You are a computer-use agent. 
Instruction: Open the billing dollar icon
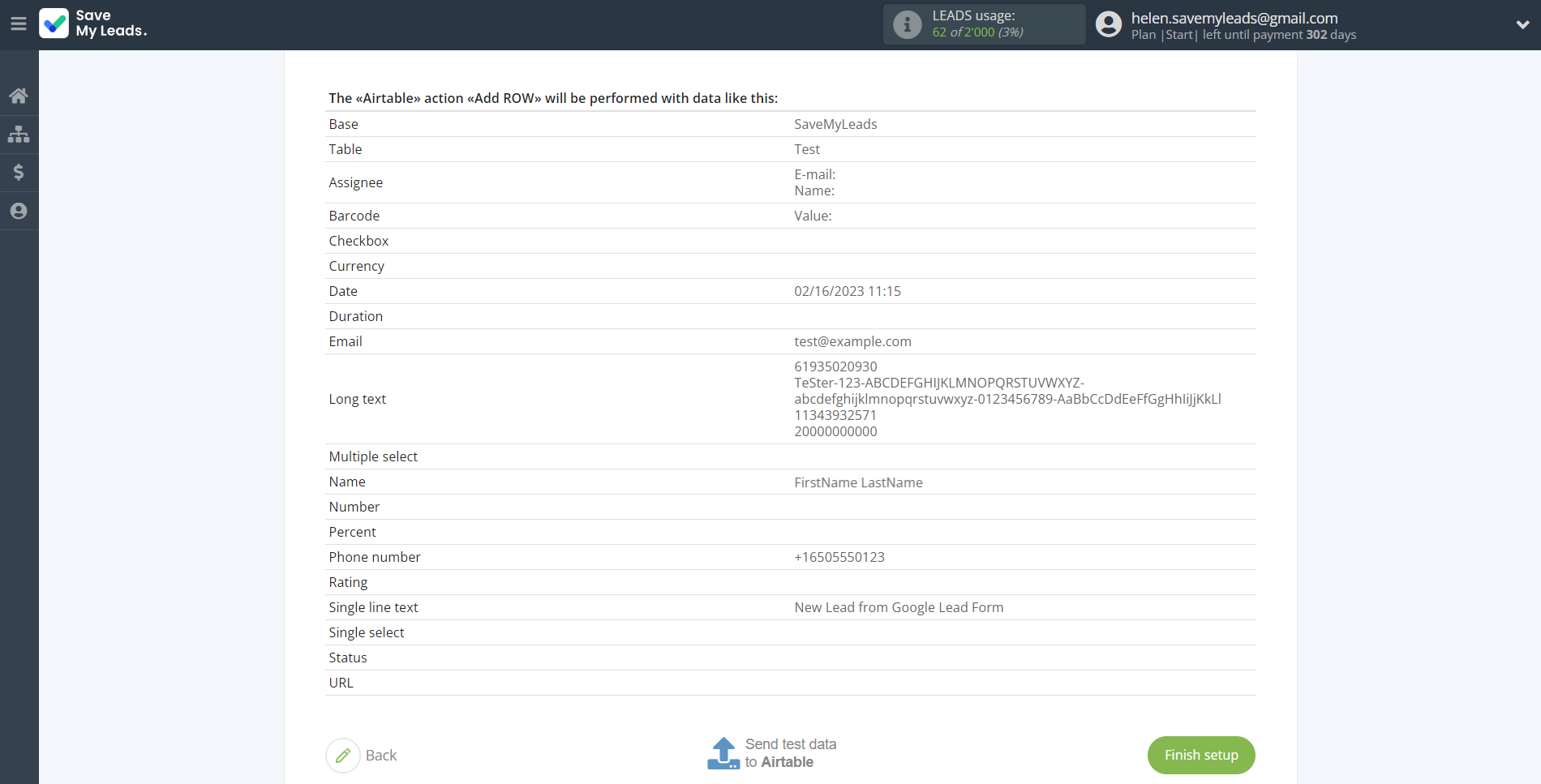(19, 172)
